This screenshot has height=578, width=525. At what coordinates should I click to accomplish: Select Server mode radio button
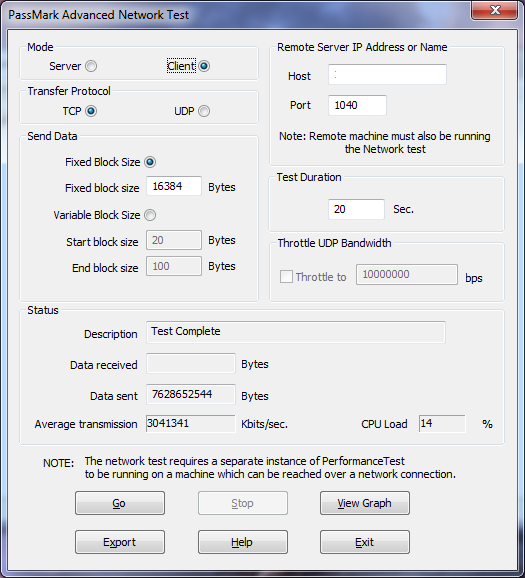coord(91,66)
